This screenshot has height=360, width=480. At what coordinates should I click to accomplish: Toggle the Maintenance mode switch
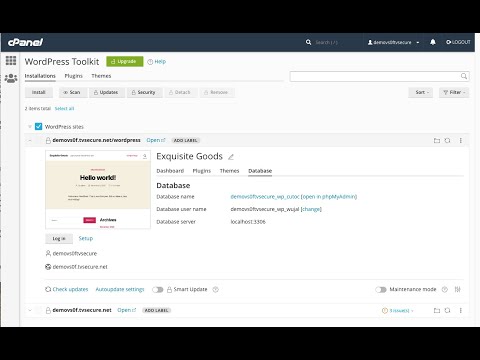coord(381,290)
